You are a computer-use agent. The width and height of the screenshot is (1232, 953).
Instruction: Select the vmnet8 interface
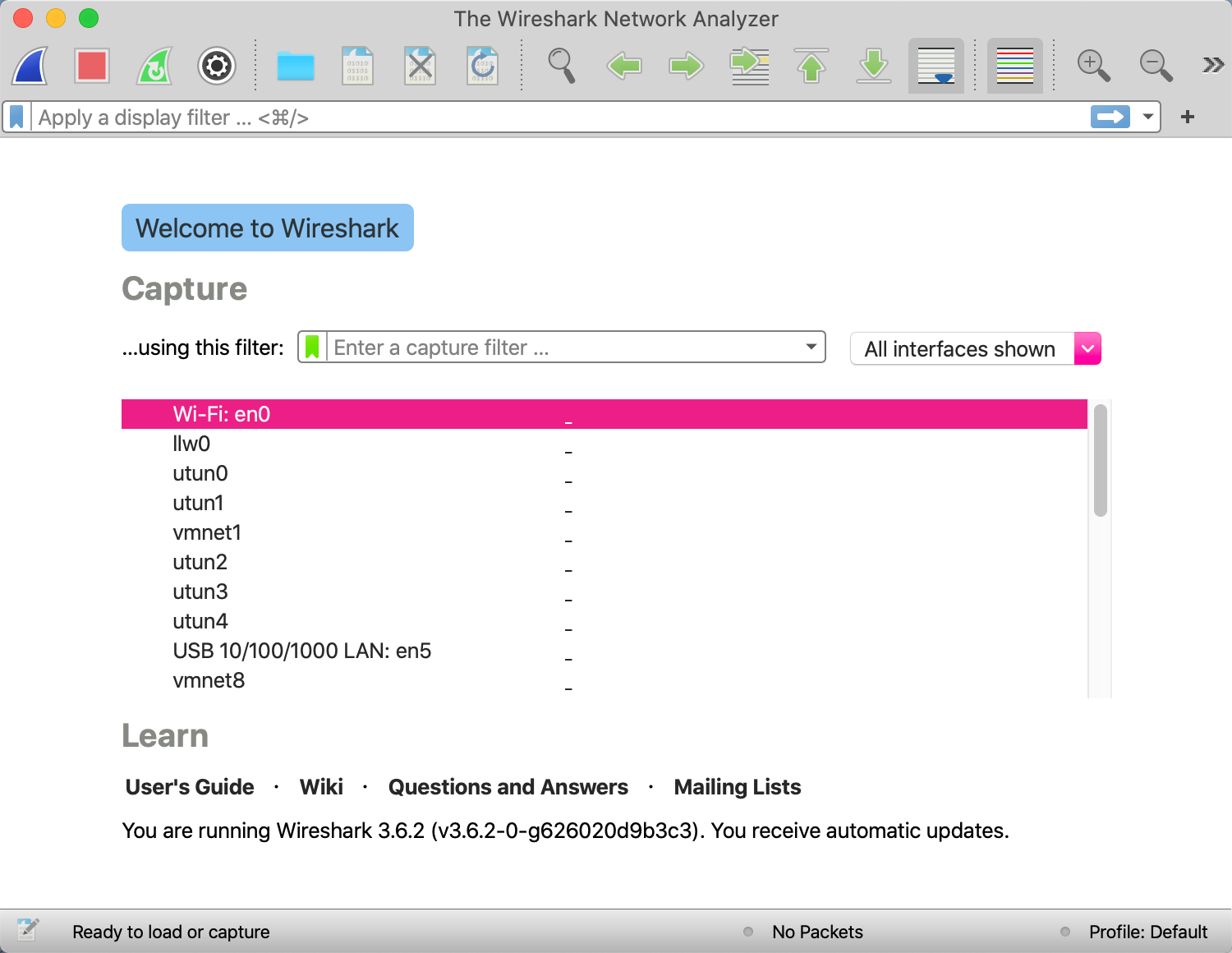click(605, 680)
